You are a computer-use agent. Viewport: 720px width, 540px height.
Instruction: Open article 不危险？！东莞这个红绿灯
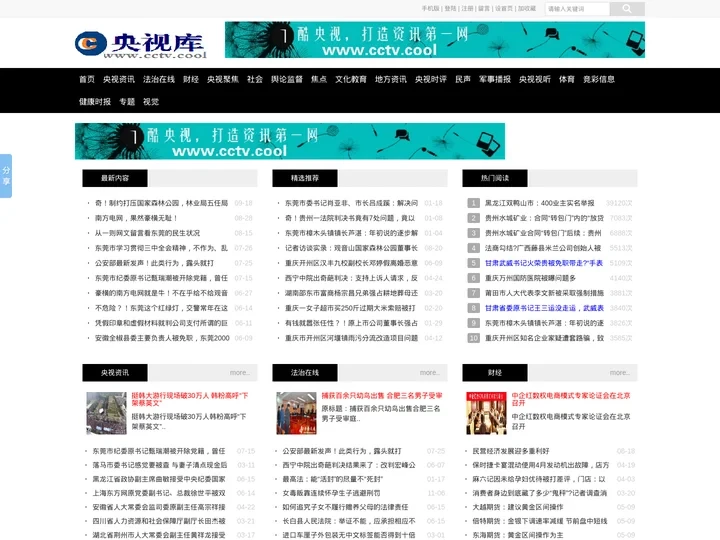[x=161, y=308]
